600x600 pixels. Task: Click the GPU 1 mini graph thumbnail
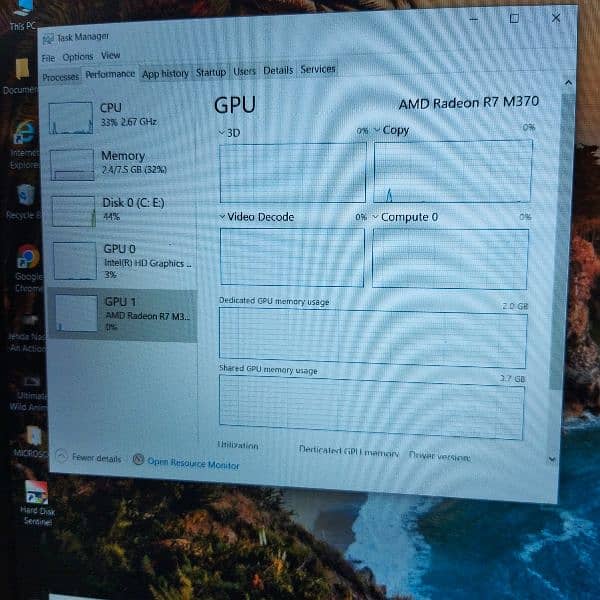pos(77,313)
